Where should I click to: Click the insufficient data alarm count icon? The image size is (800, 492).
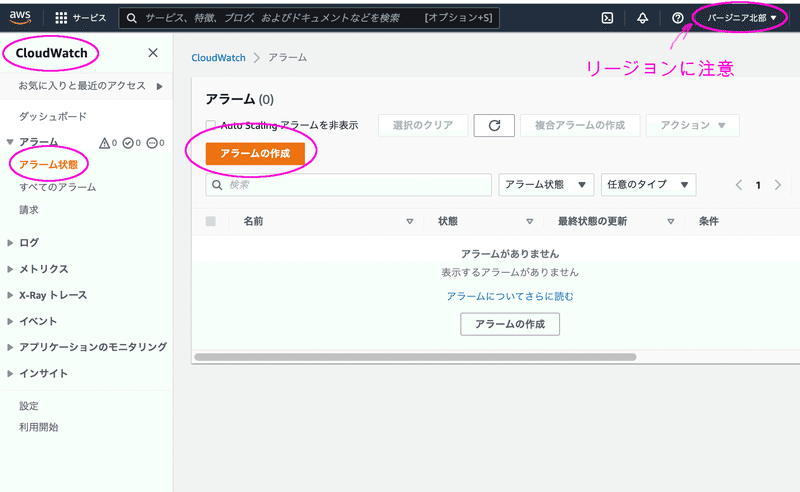152,143
